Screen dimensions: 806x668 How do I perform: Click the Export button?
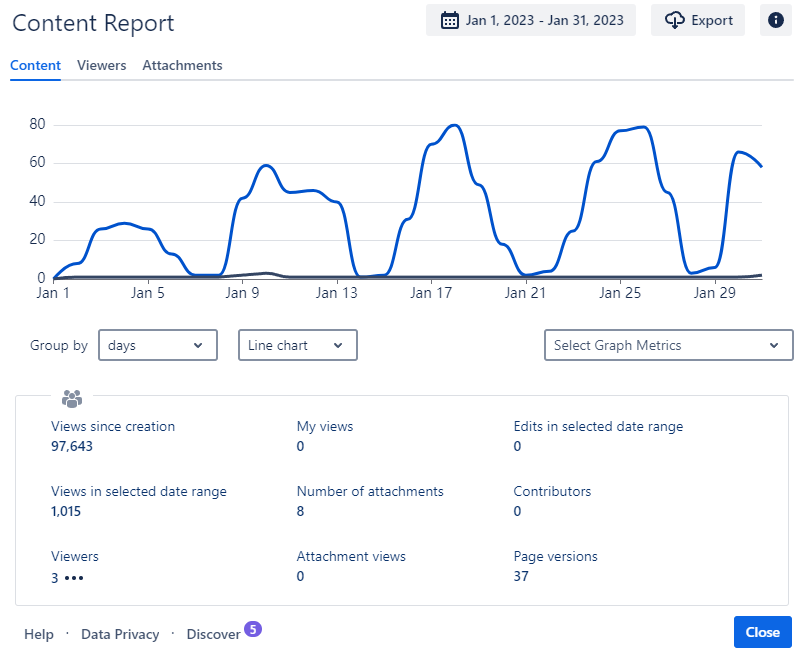point(698,20)
